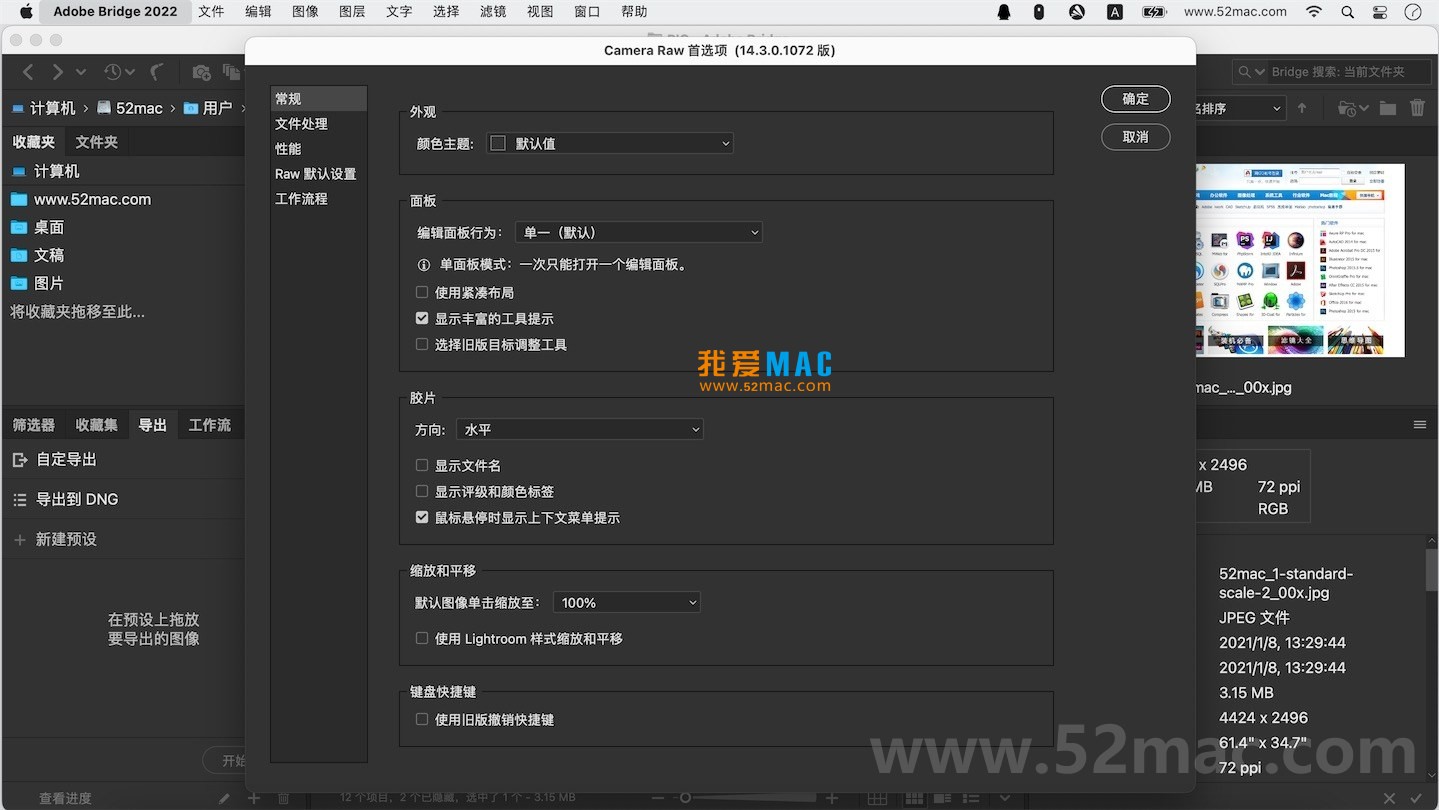Click the Bridge search magnifier icon
Viewport: 1439px width, 810px height.
click(1245, 72)
